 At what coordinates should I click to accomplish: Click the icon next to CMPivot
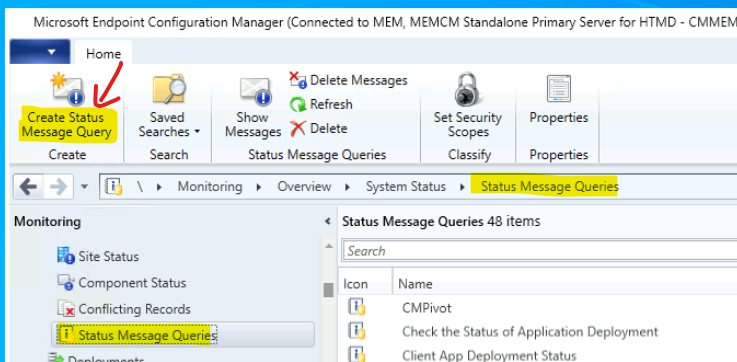[357, 307]
